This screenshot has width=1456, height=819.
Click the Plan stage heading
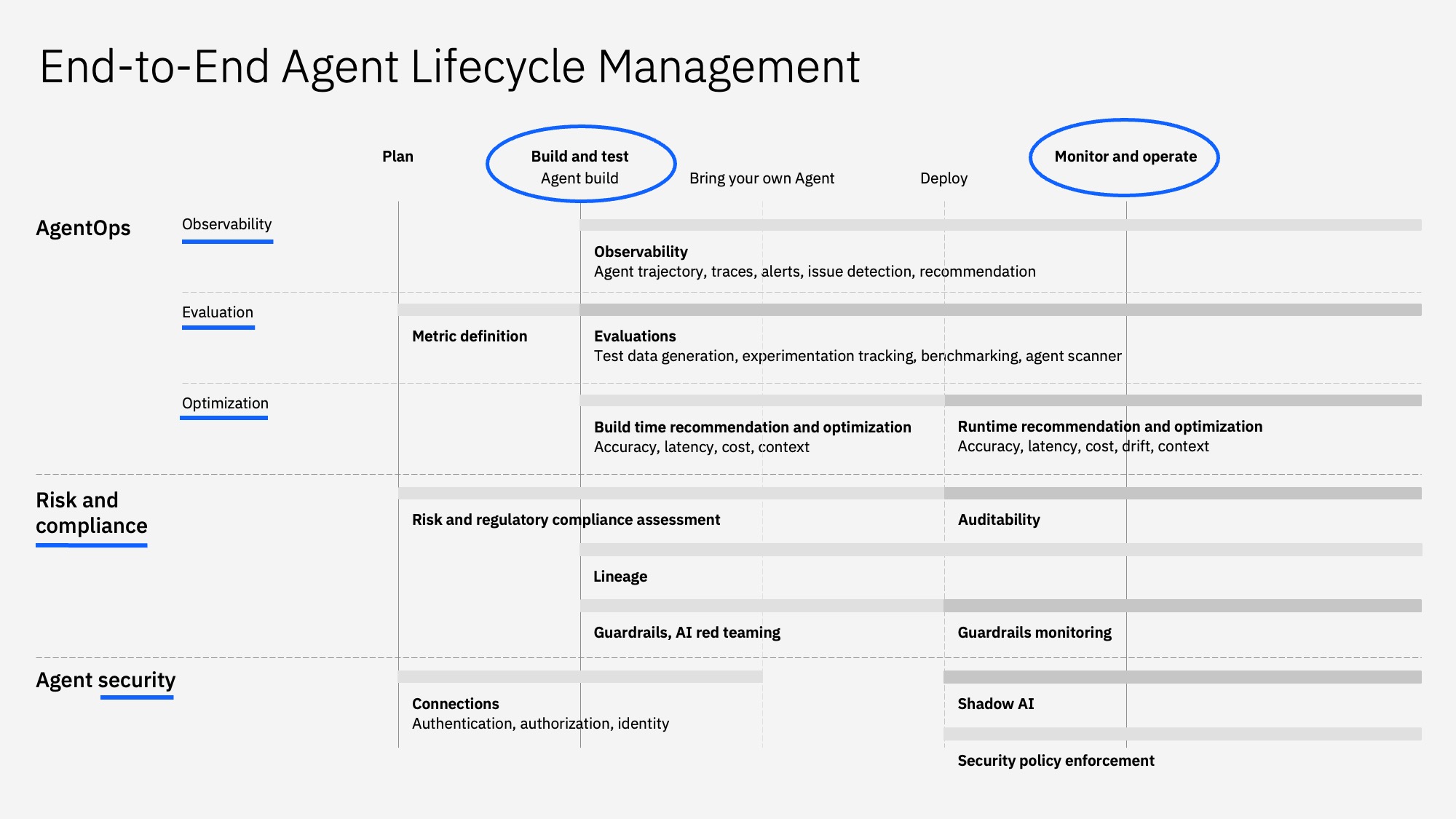(x=397, y=157)
